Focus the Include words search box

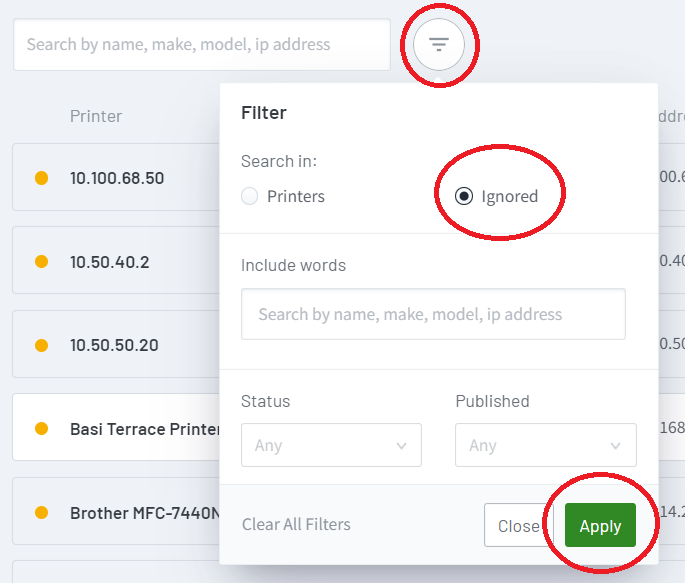(433, 314)
